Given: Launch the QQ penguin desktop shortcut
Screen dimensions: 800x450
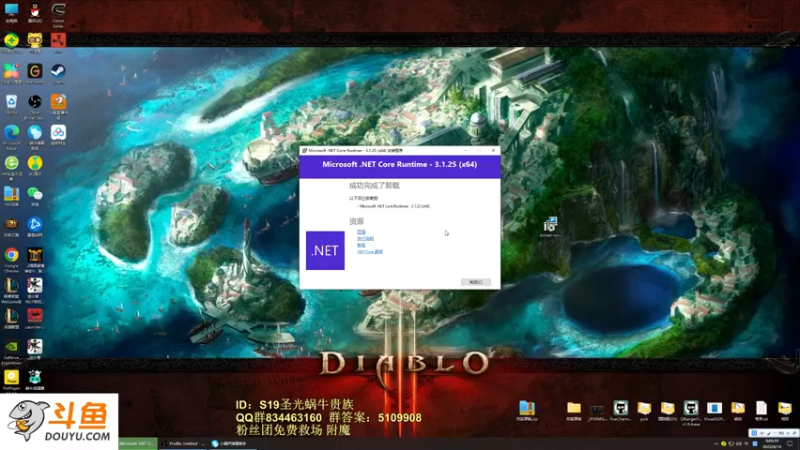Looking at the screenshot, I should (35, 12).
